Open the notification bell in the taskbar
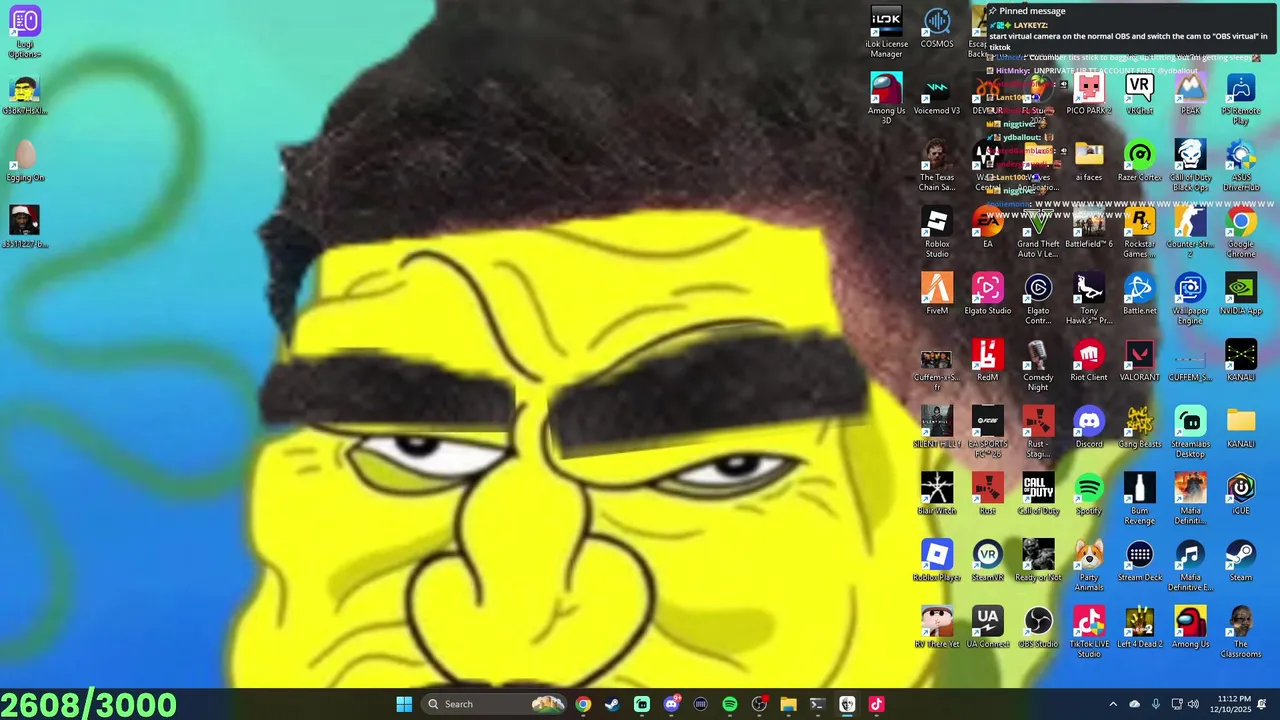1280x720 pixels. (x=1262, y=704)
